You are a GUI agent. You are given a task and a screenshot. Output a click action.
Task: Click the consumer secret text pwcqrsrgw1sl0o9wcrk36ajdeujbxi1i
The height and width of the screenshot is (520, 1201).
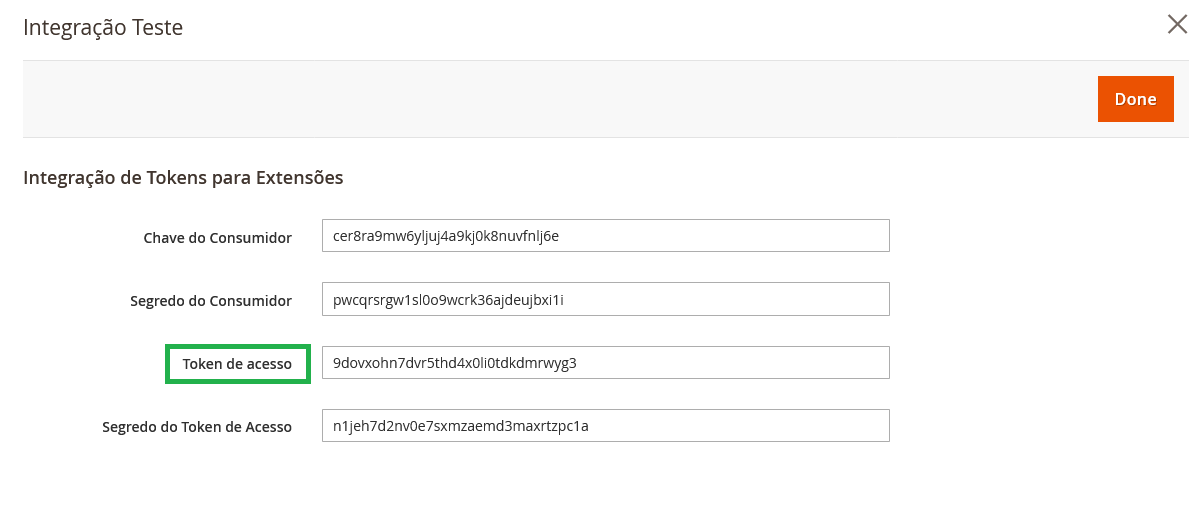pos(449,300)
